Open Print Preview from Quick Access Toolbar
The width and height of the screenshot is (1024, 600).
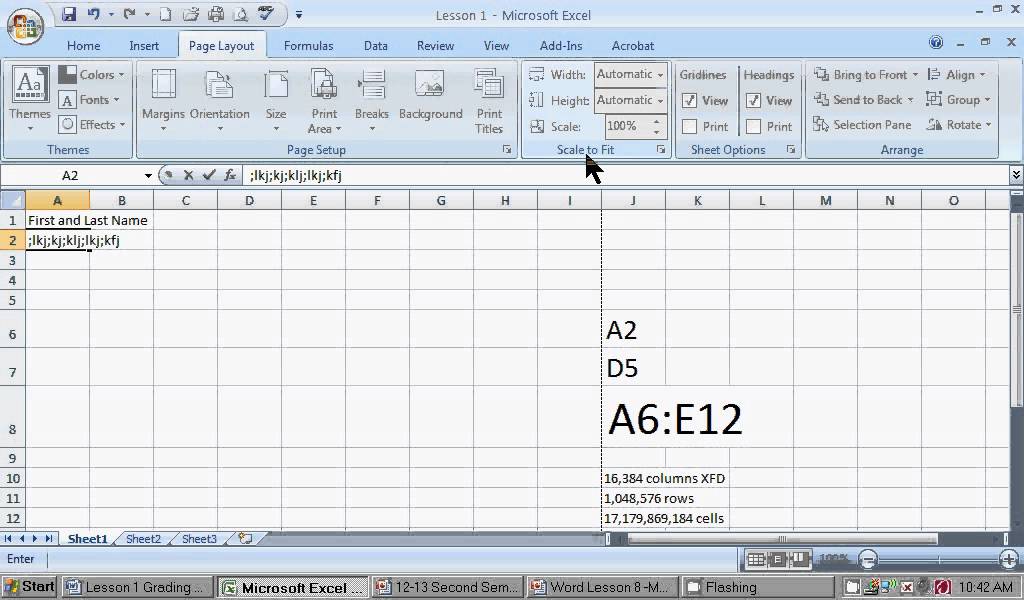[x=240, y=14]
